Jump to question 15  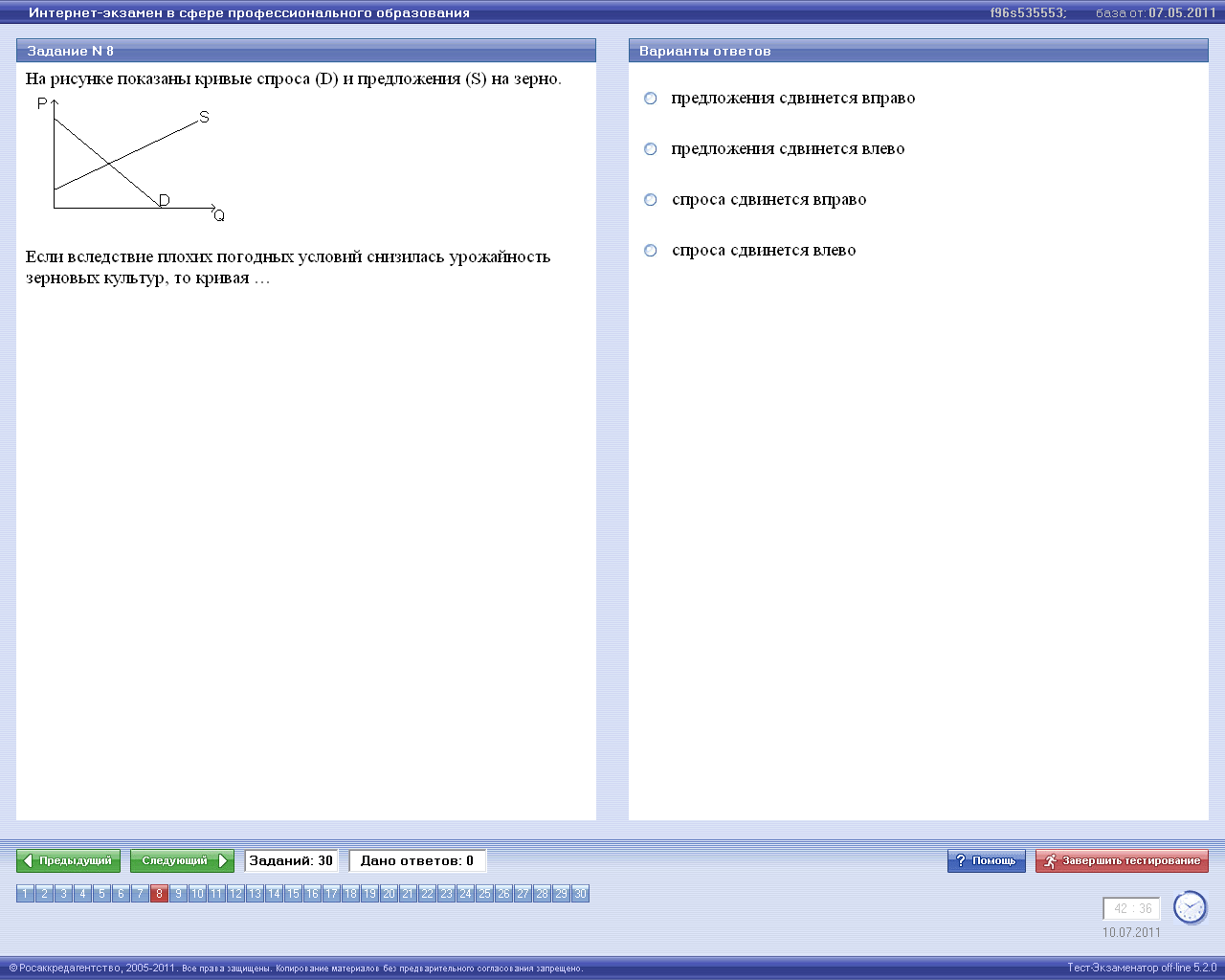(x=293, y=894)
